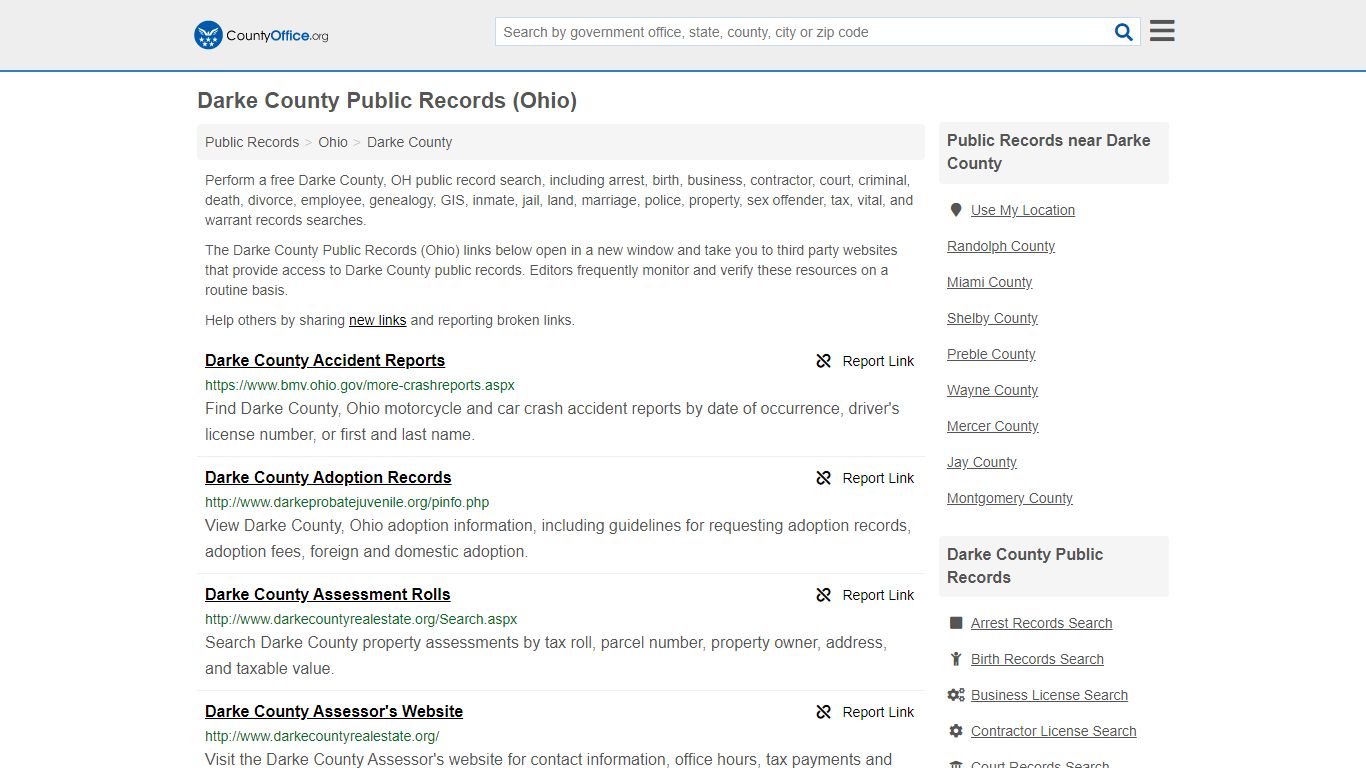
Task: Open Wayne County records
Action: (x=992, y=390)
